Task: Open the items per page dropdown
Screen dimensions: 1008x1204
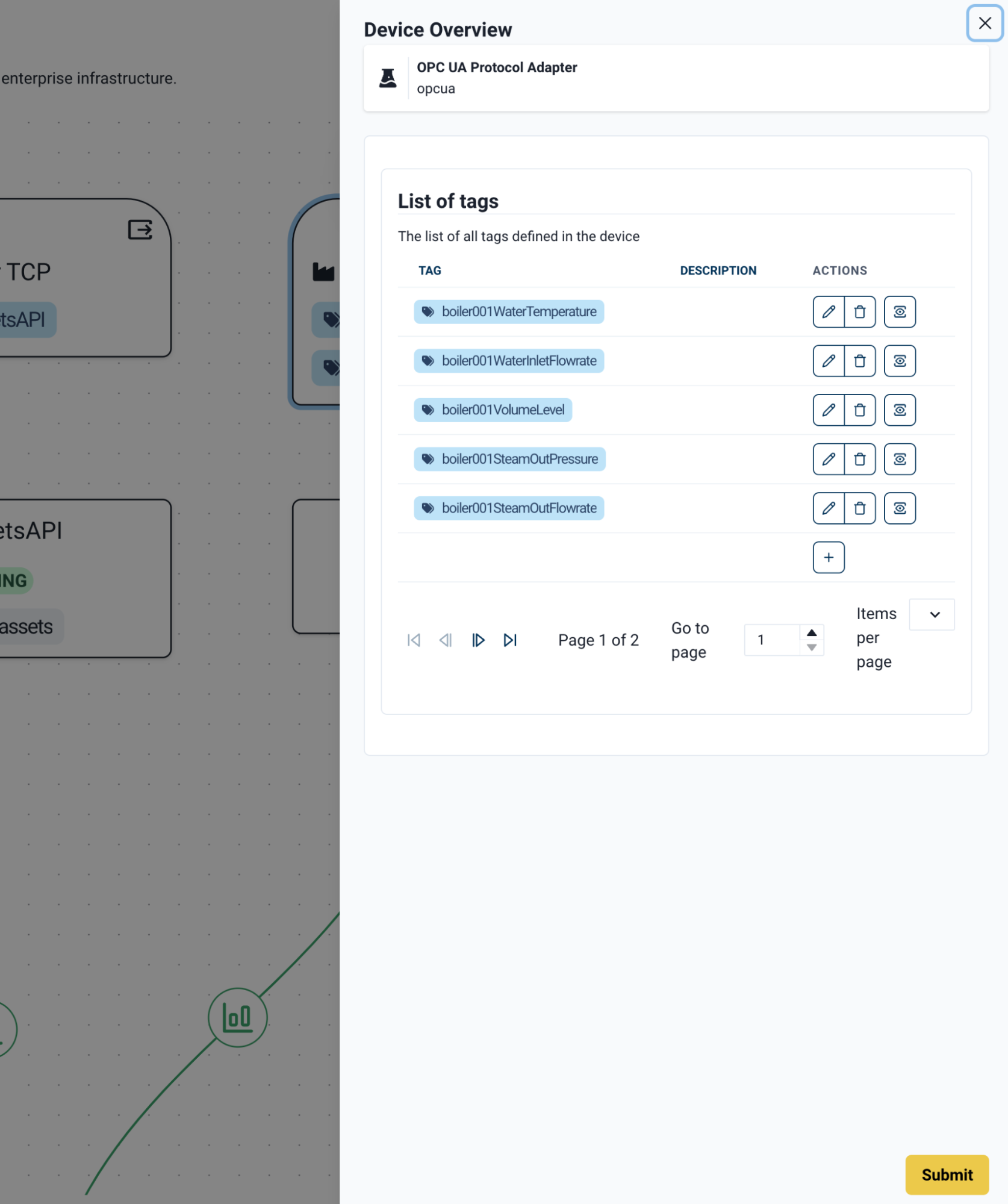Action: (932, 614)
